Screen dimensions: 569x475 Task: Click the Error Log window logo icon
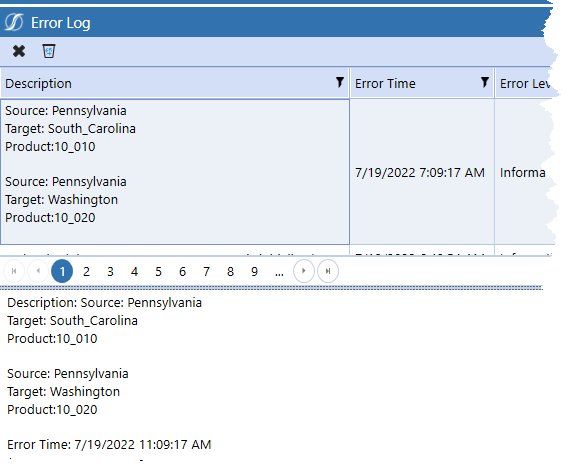pos(14,22)
